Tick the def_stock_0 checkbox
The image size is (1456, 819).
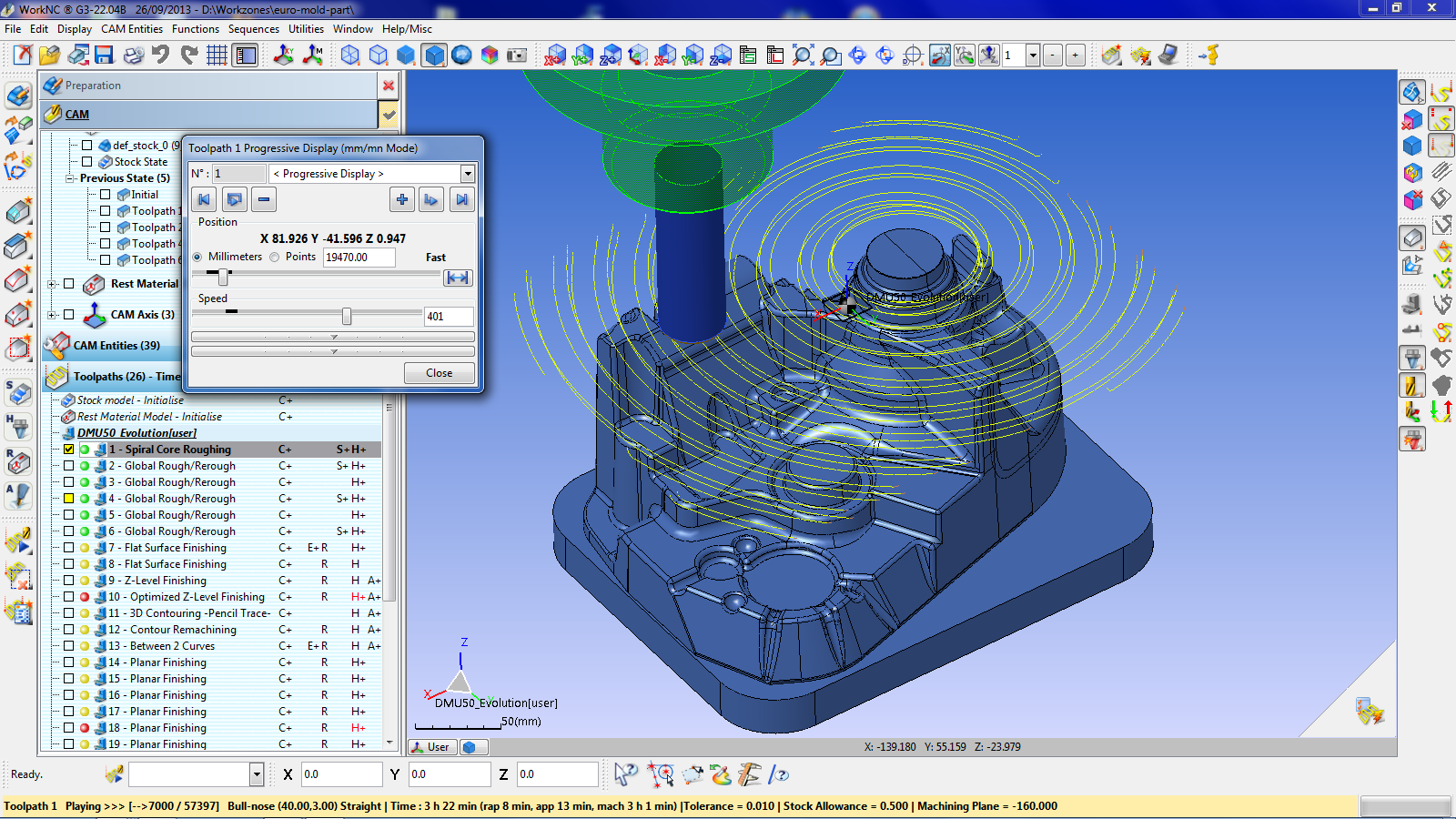click(x=87, y=145)
